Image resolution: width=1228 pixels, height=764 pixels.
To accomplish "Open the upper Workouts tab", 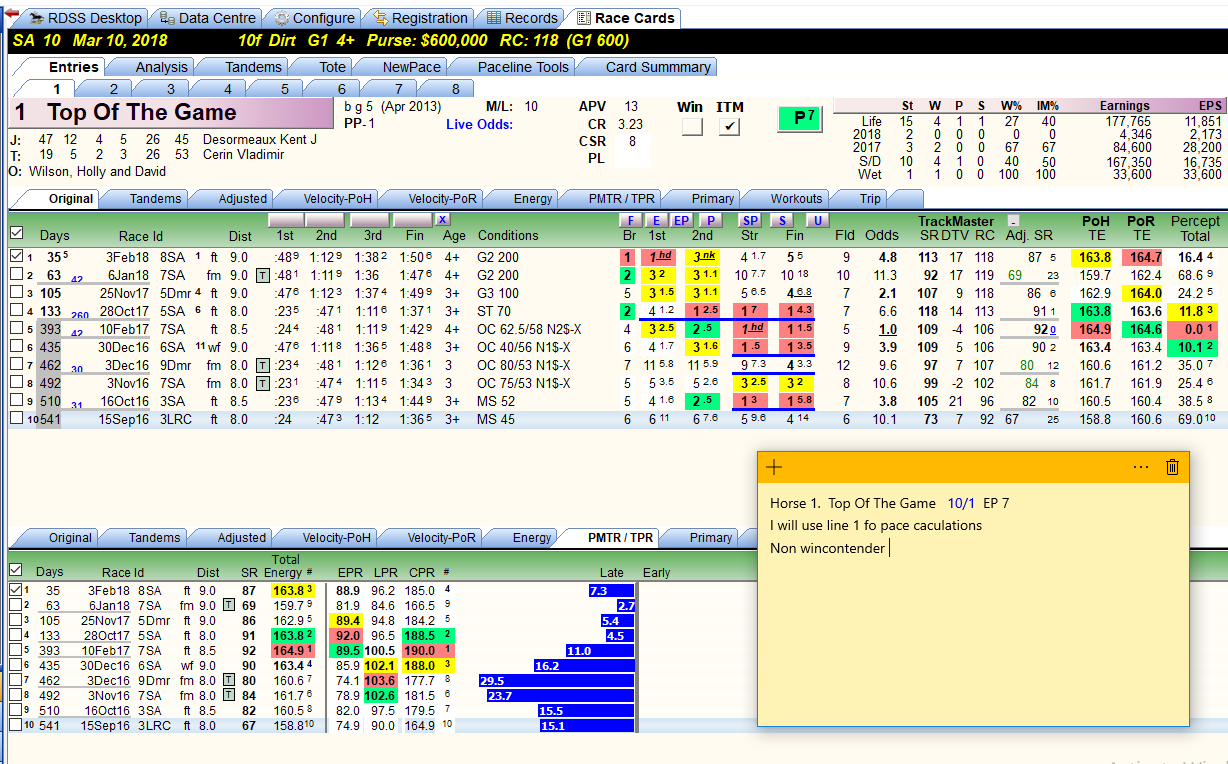I will pos(796,198).
